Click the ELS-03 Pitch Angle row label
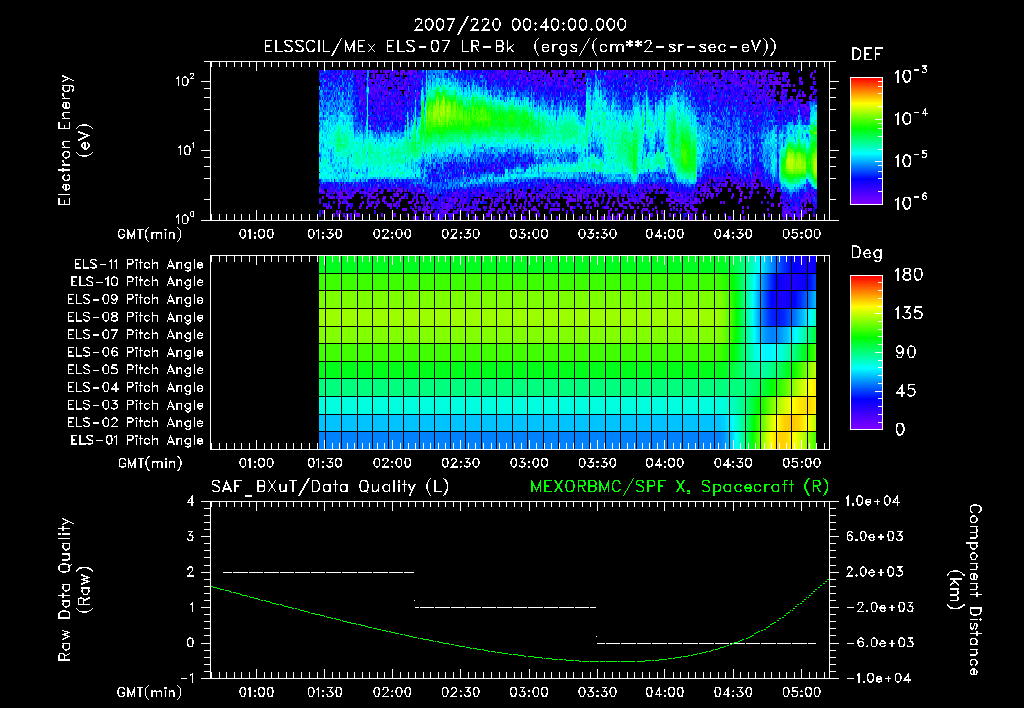This screenshot has width=1024, height=708. click(135, 406)
